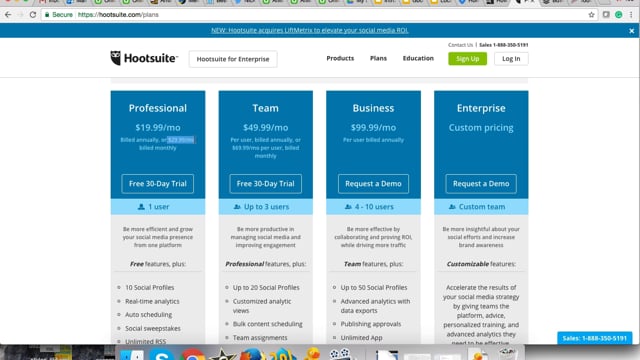This screenshot has height=360, width=640.
Task: Click the 1 user person icon
Action: [141, 207]
